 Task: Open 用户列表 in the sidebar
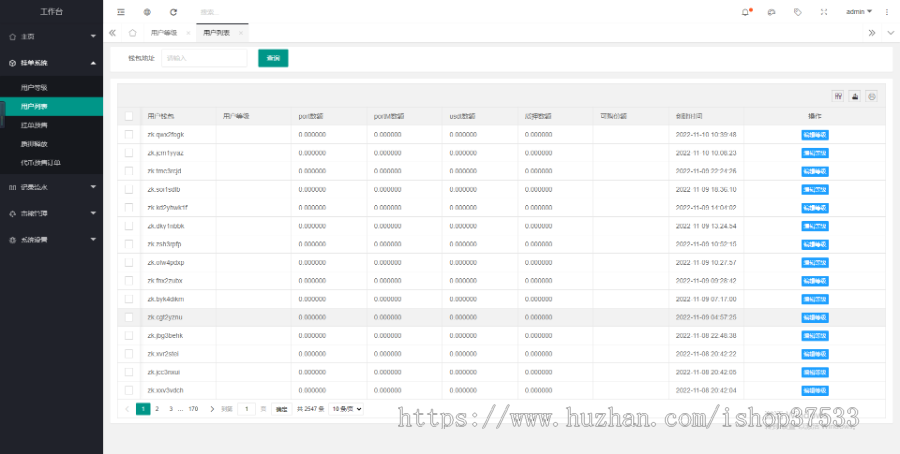click(52, 106)
